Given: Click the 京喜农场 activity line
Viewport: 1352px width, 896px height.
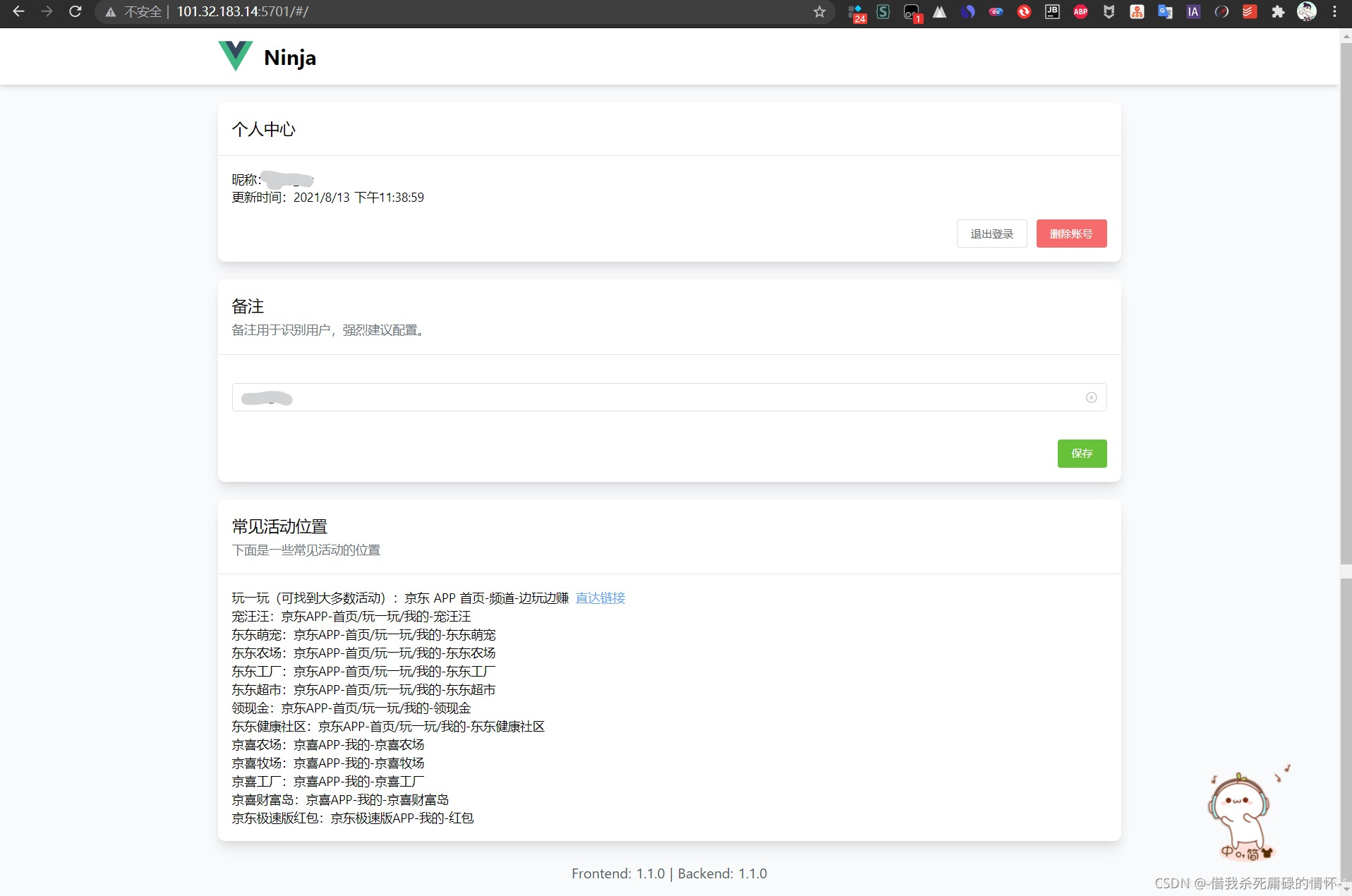Looking at the screenshot, I should (328, 745).
